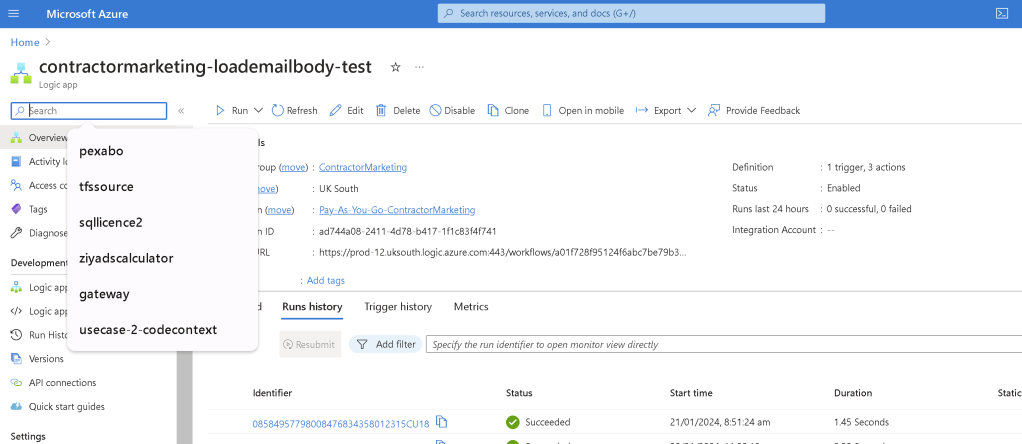The height and width of the screenshot is (444, 1022).
Task: Click the top Search resources, services, and docs bar
Action: [x=631, y=14]
